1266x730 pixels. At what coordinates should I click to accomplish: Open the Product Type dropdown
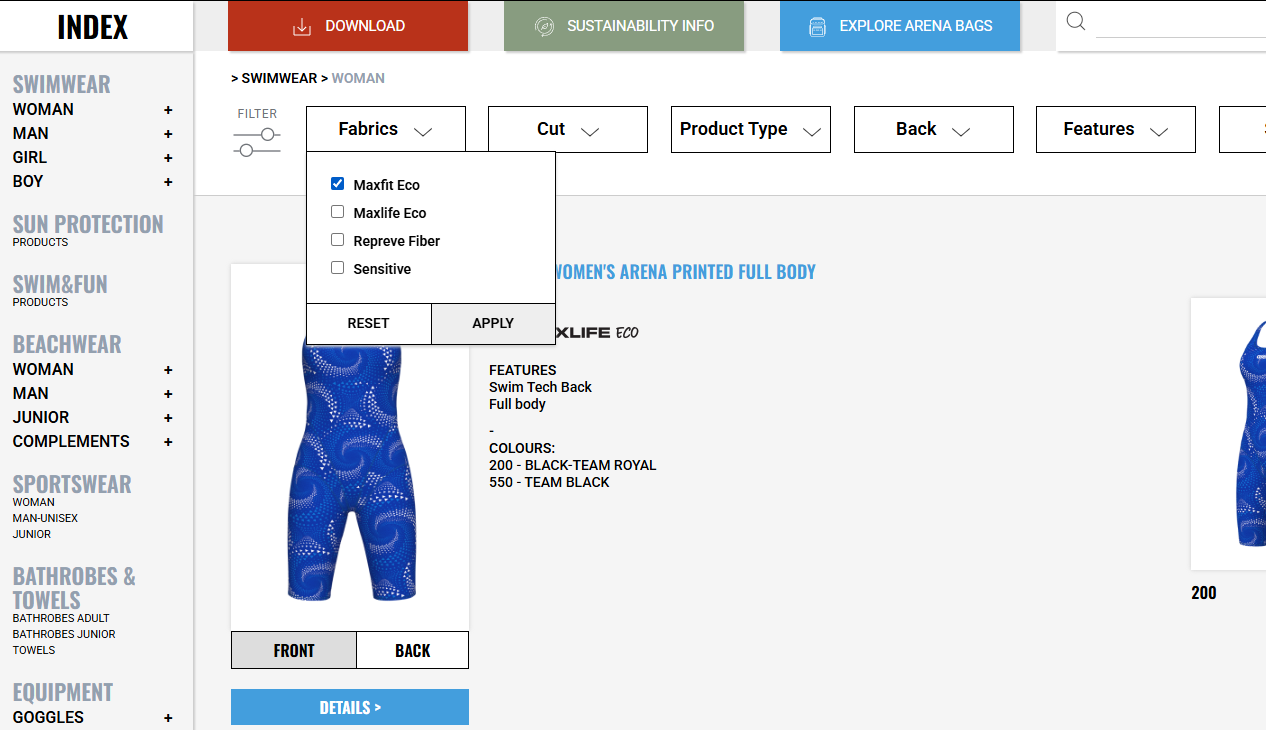coord(751,130)
